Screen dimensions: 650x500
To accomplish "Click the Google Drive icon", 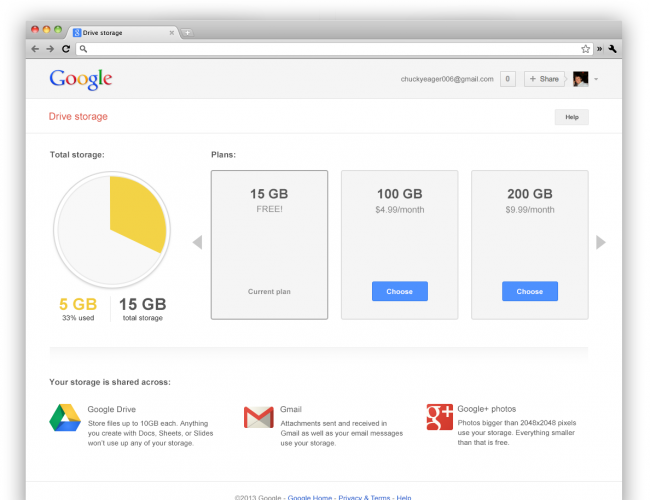I will 65,417.
